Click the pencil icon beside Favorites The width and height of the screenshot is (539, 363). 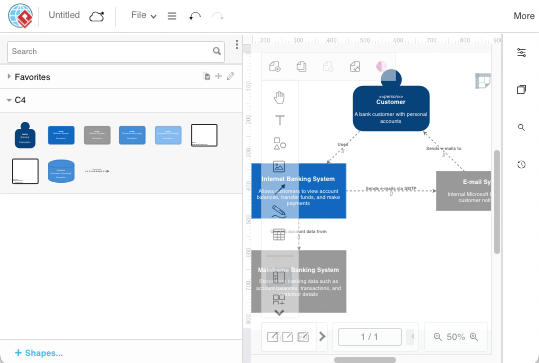pyautogui.click(x=230, y=76)
